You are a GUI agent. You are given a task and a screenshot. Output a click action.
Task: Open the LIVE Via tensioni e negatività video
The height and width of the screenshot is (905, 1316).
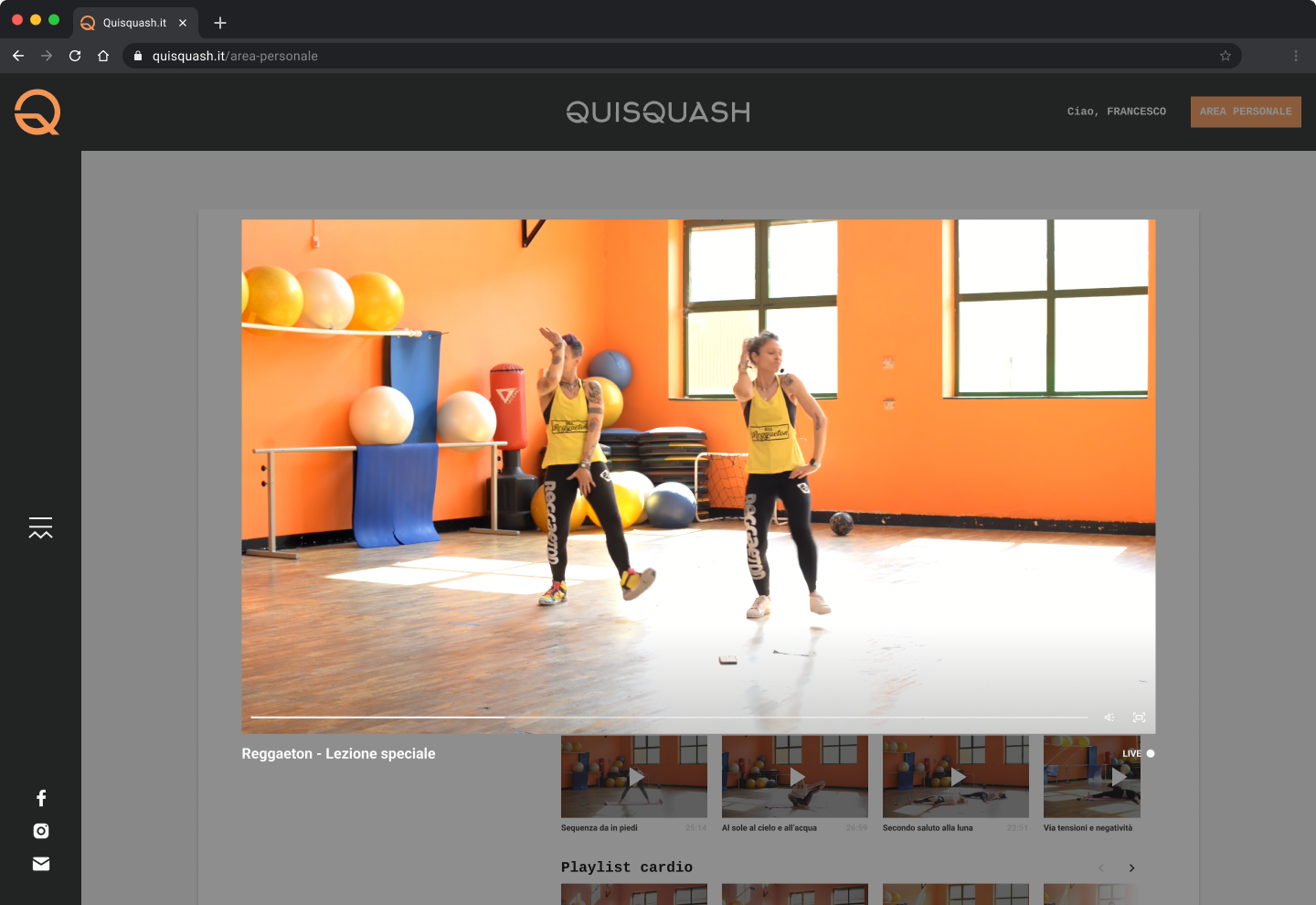coord(1092,777)
